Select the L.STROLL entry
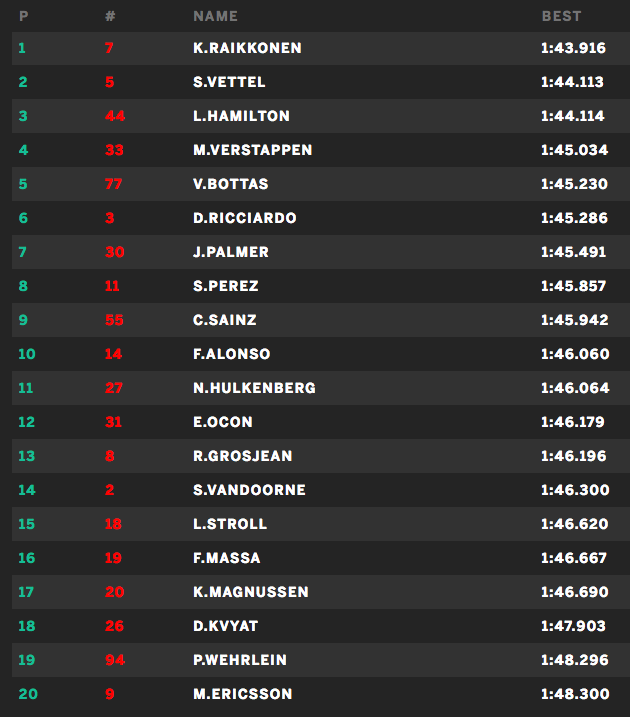 coord(231,524)
